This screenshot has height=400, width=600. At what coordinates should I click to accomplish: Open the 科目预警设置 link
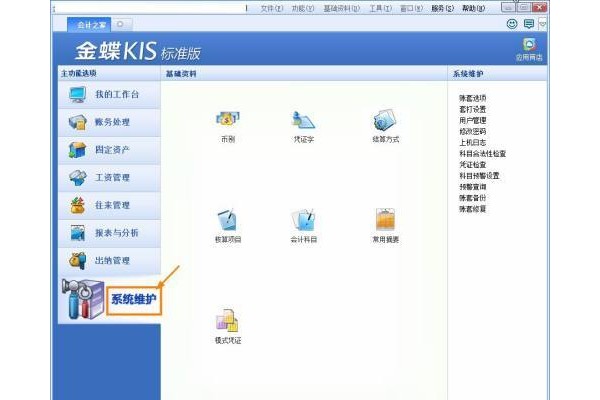(479, 176)
